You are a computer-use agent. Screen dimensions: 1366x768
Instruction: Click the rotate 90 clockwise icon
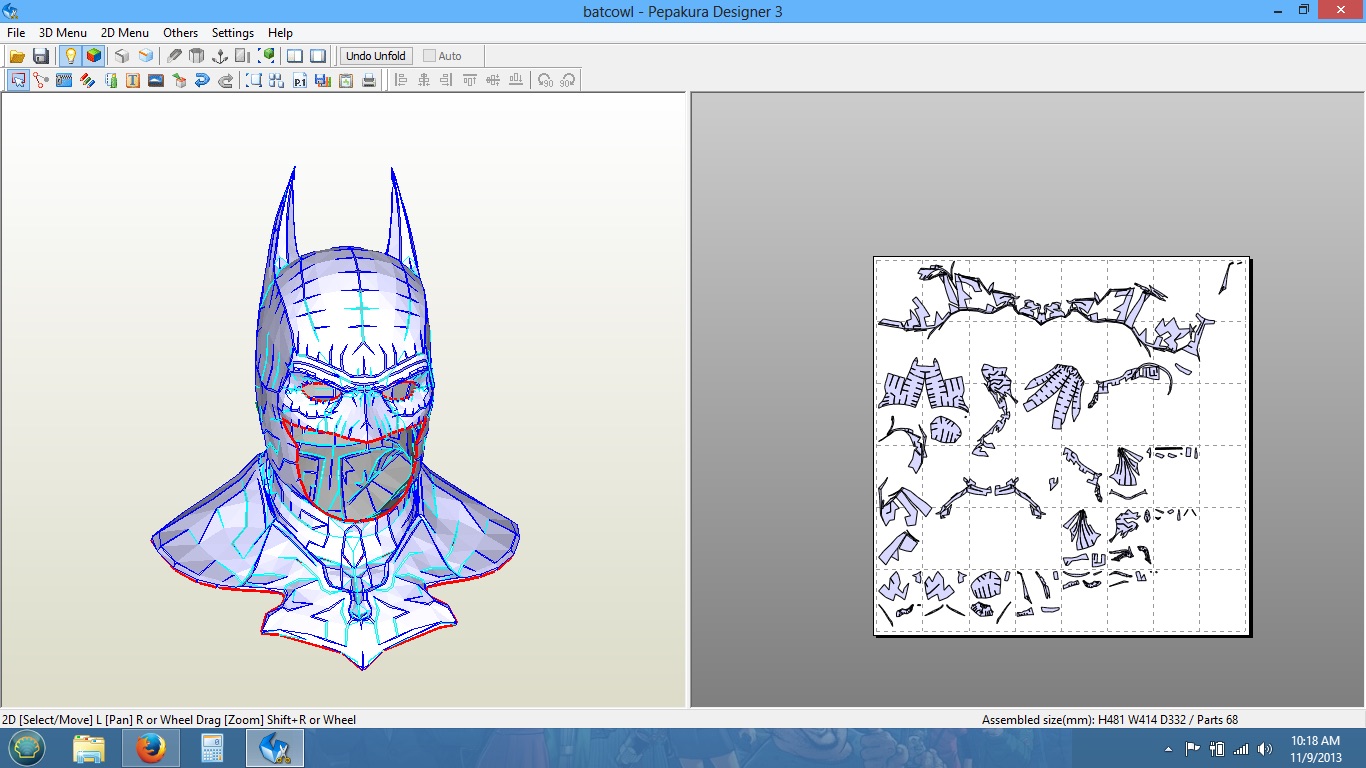[x=568, y=80]
